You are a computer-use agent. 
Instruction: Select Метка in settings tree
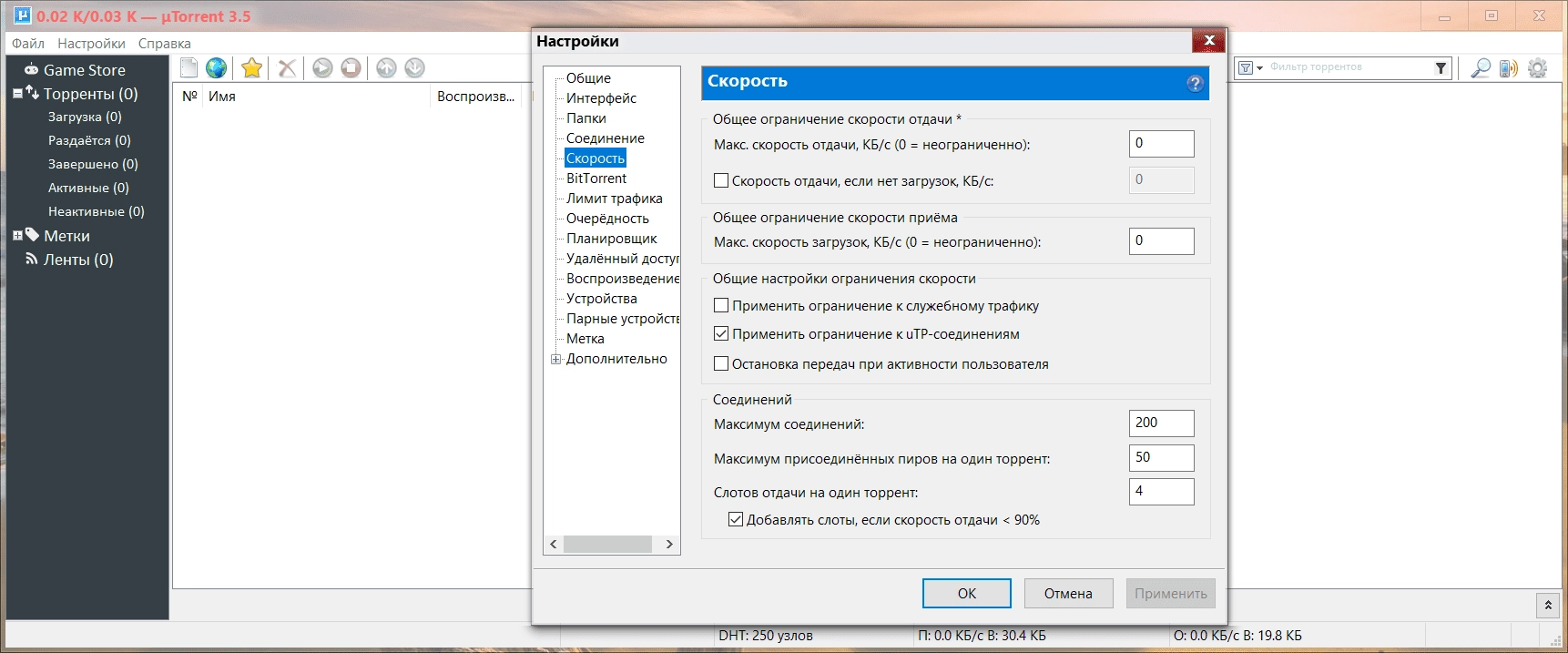point(585,338)
